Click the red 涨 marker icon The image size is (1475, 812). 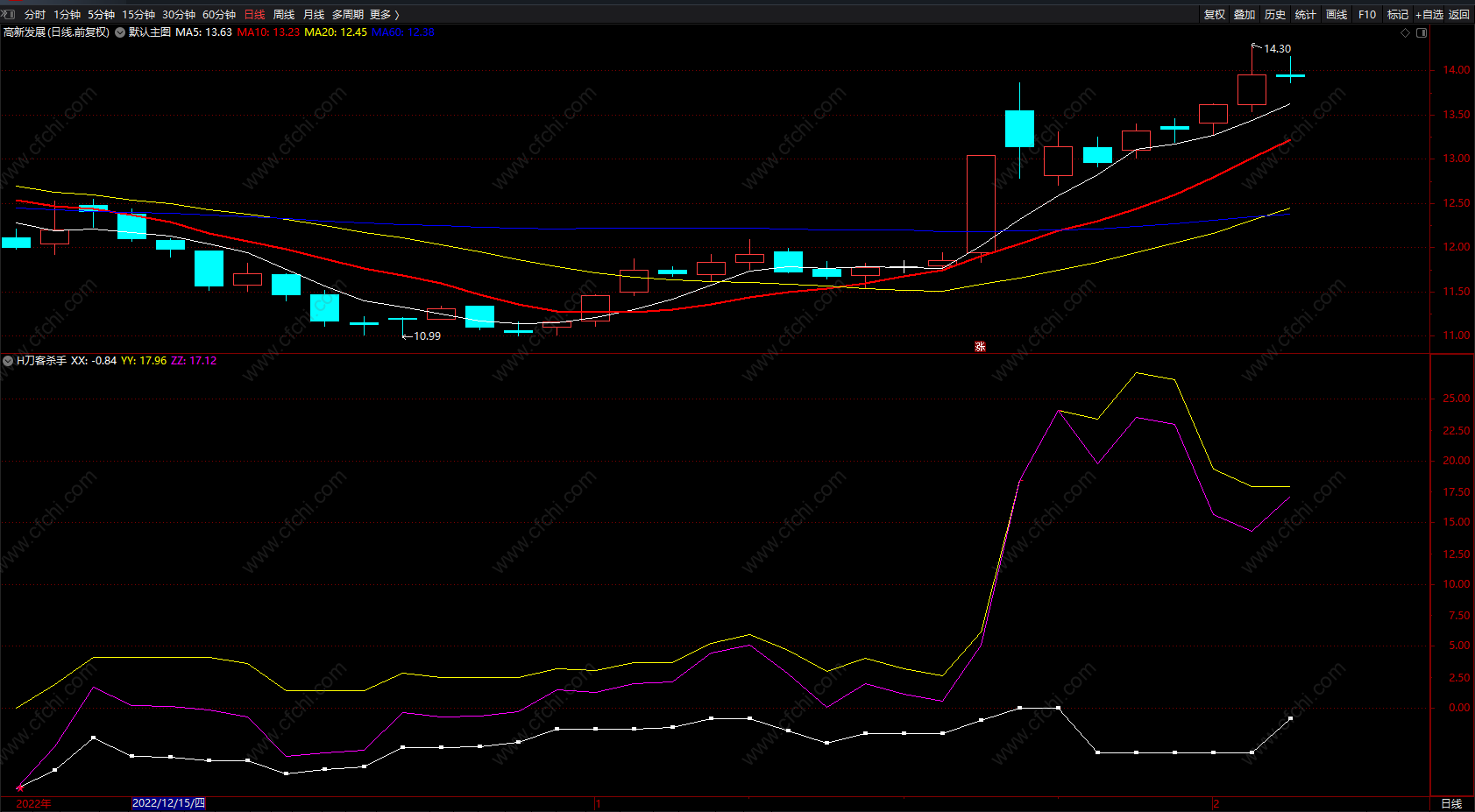[x=980, y=347]
